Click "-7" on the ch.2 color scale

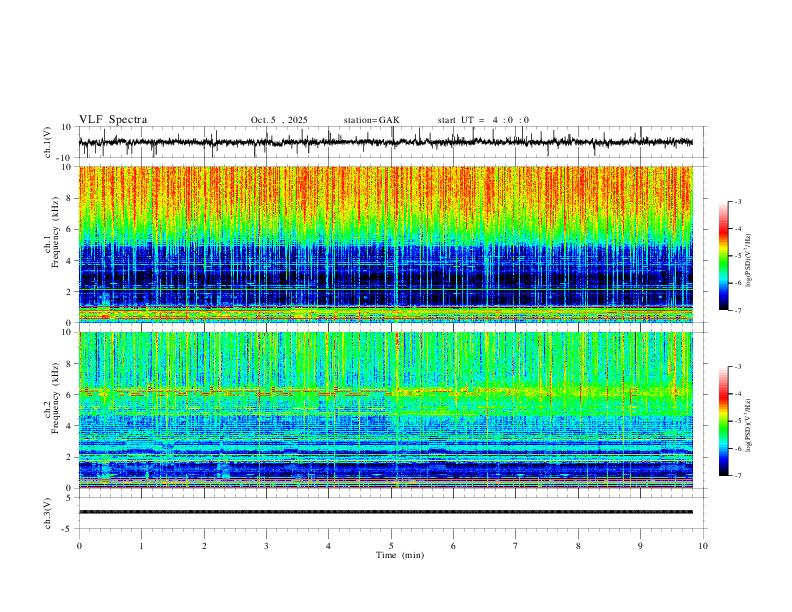tap(737, 476)
